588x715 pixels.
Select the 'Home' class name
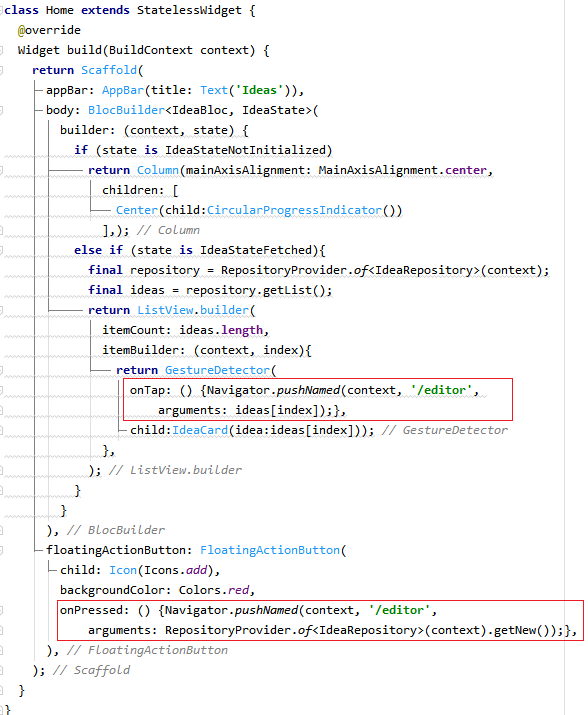coord(60,10)
